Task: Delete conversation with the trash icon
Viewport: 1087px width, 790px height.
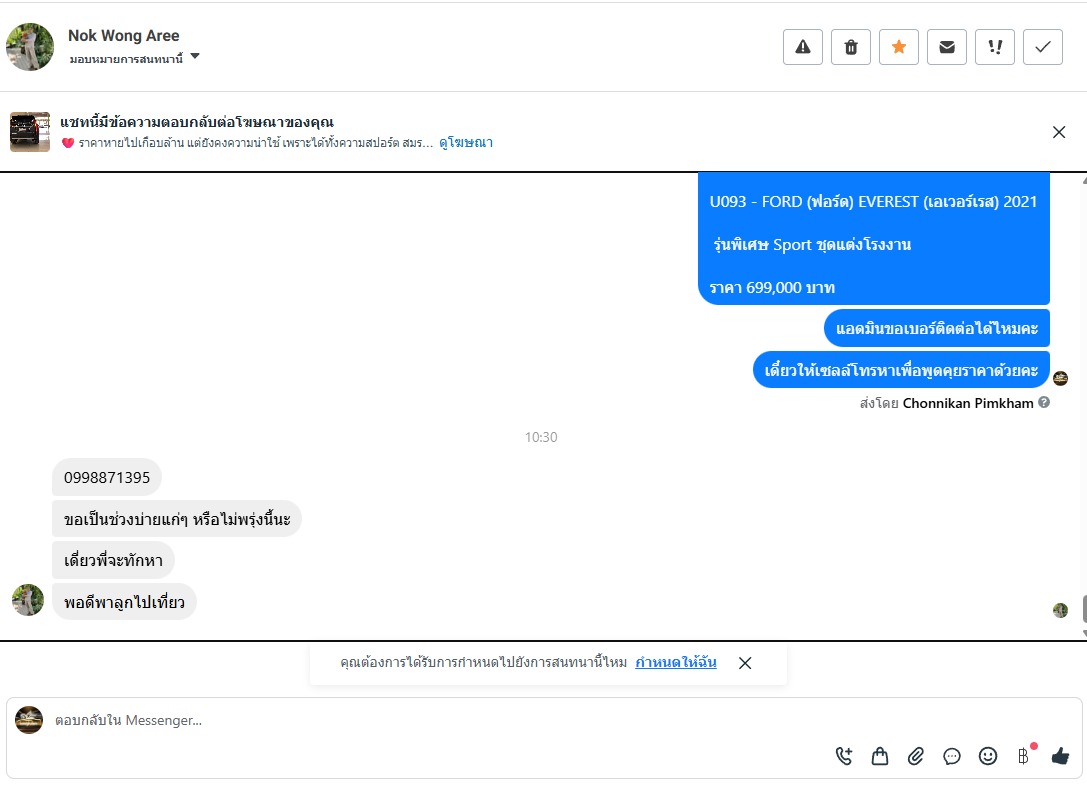Action: coord(851,47)
